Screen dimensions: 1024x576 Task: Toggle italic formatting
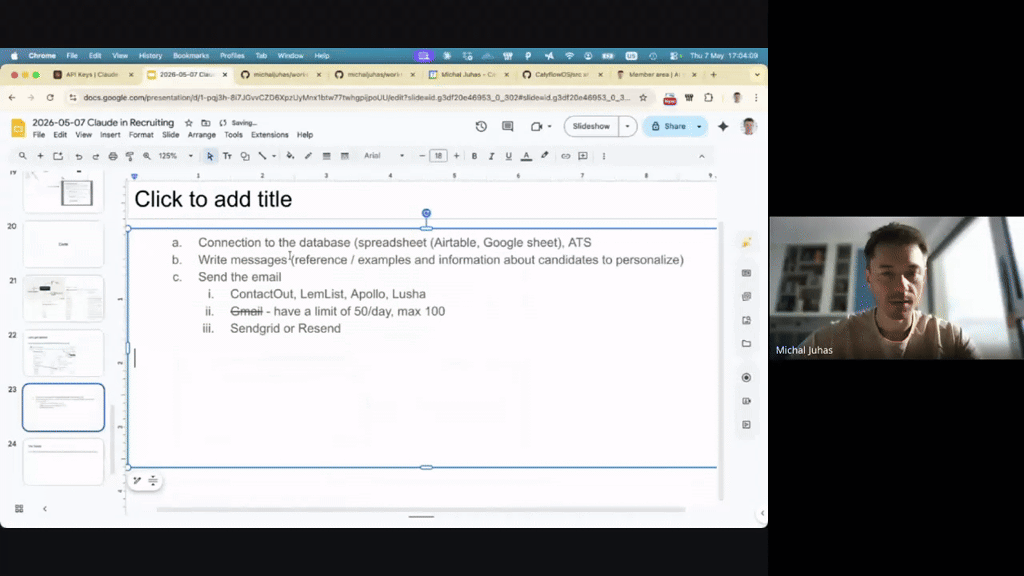pyautogui.click(x=491, y=156)
